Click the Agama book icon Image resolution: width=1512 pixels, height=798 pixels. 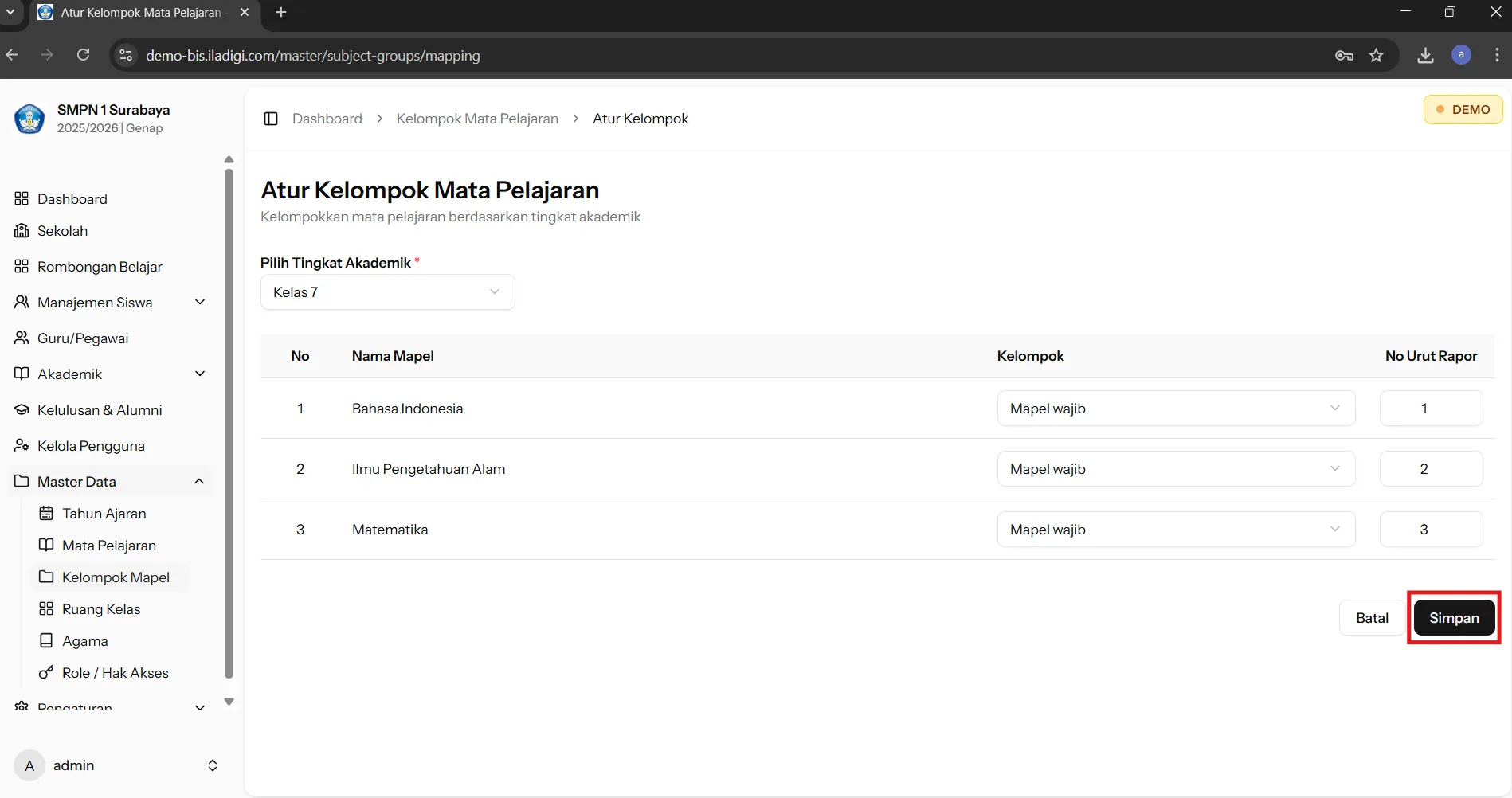[x=46, y=640]
